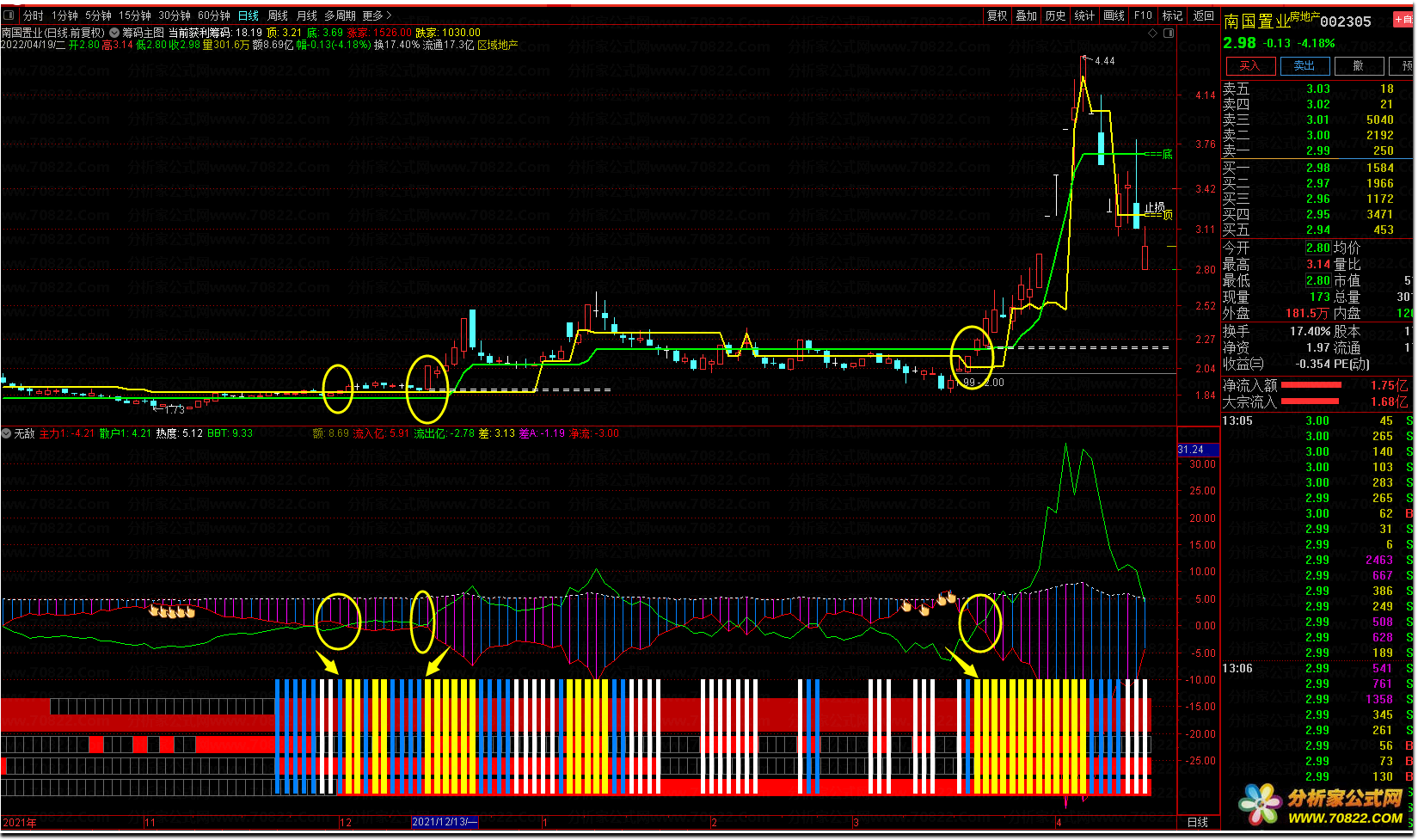Click the 标记 mark button
The width and height of the screenshot is (1418, 840).
[x=1172, y=15]
